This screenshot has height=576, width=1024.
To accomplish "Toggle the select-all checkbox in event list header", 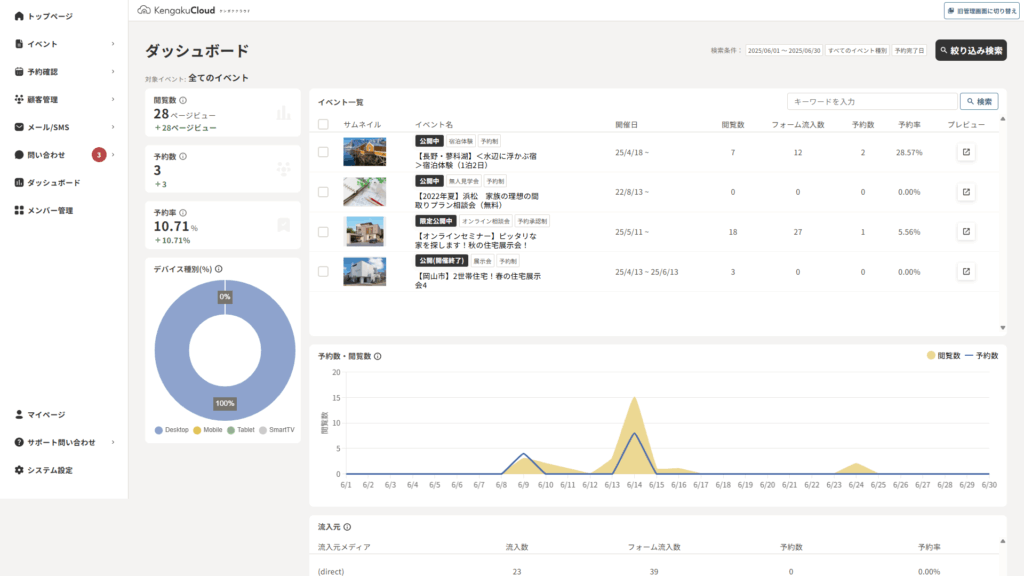I will (x=323, y=125).
